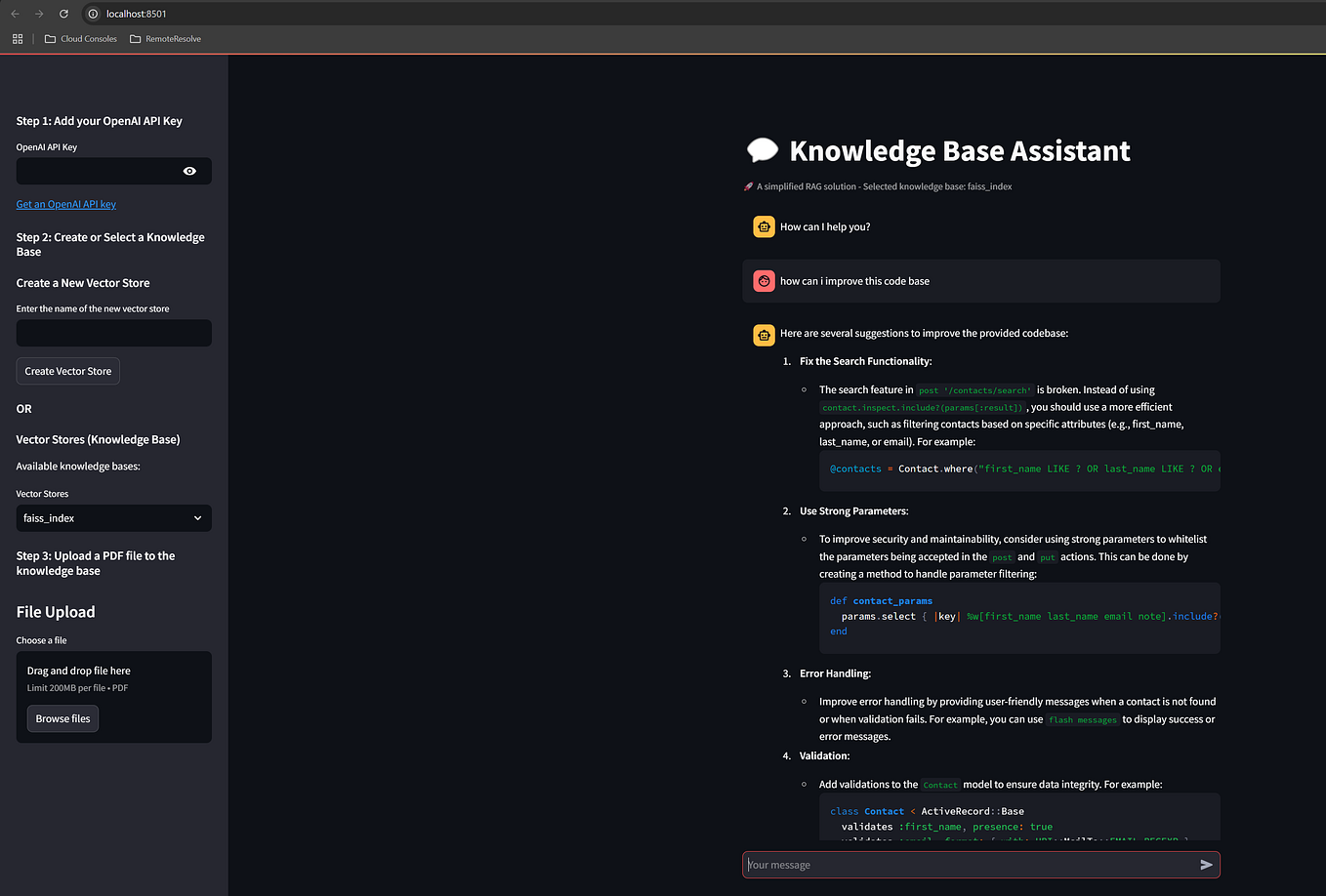This screenshot has width=1326, height=896.
Task: Click the rocket icon before the RAG description
Action: click(x=747, y=185)
